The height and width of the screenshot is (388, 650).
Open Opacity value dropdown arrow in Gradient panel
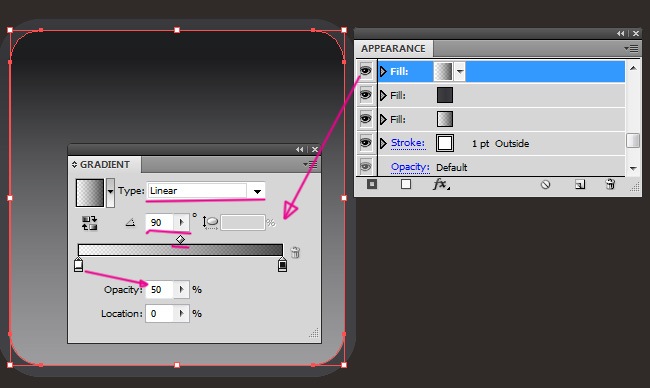tap(182, 289)
